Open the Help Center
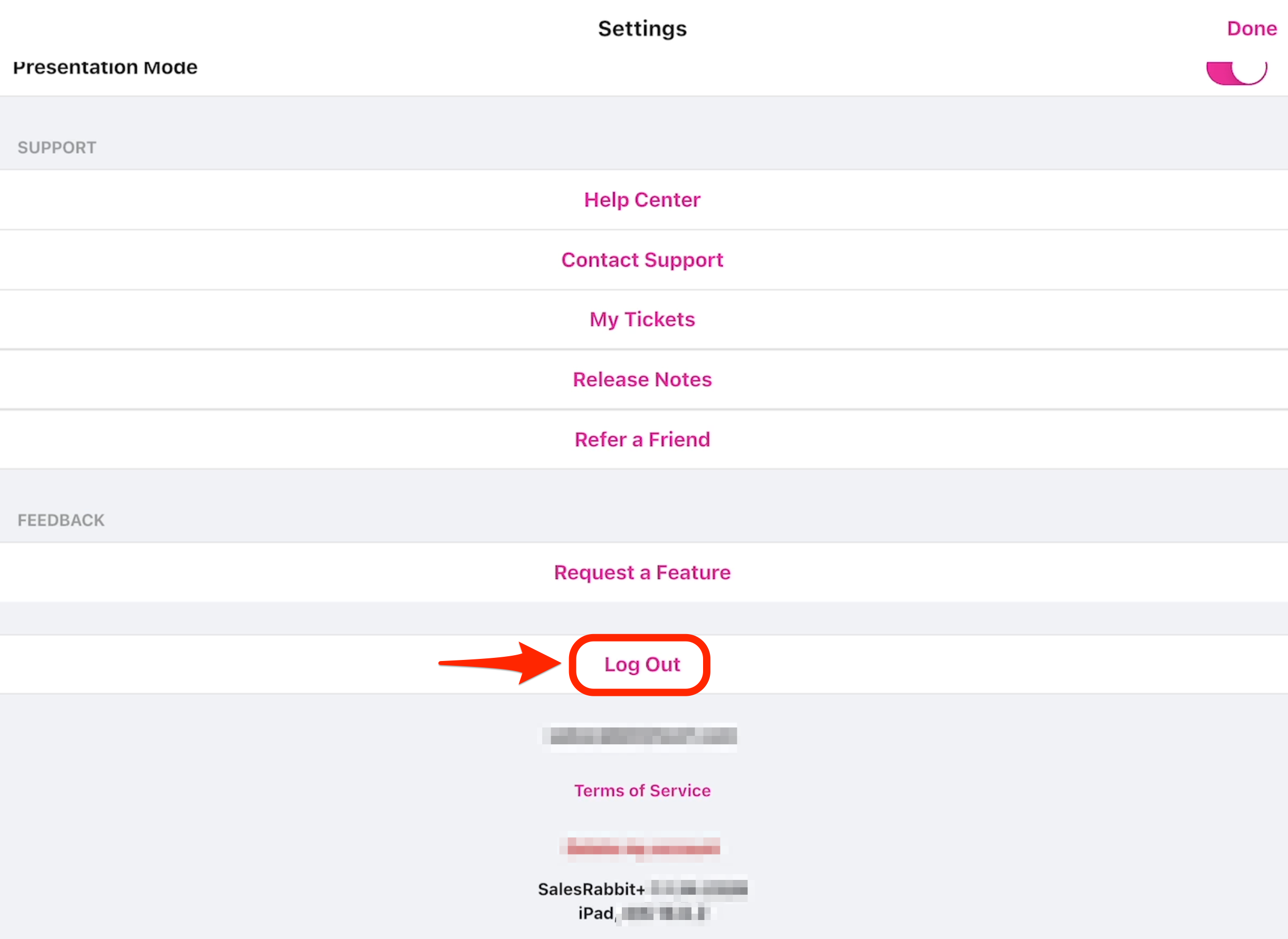This screenshot has height=939, width=1288. pos(642,200)
